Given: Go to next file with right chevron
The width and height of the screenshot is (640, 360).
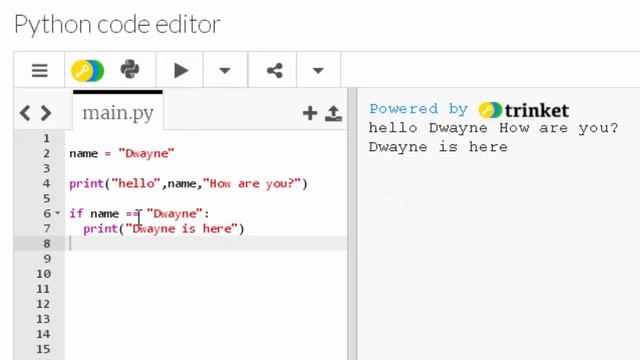Looking at the screenshot, I should click(46, 113).
